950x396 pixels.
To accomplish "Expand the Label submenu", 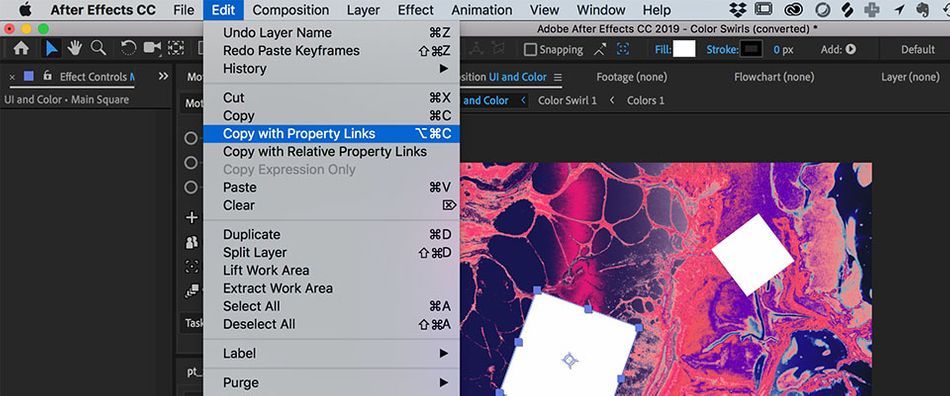I will tap(331, 353).
